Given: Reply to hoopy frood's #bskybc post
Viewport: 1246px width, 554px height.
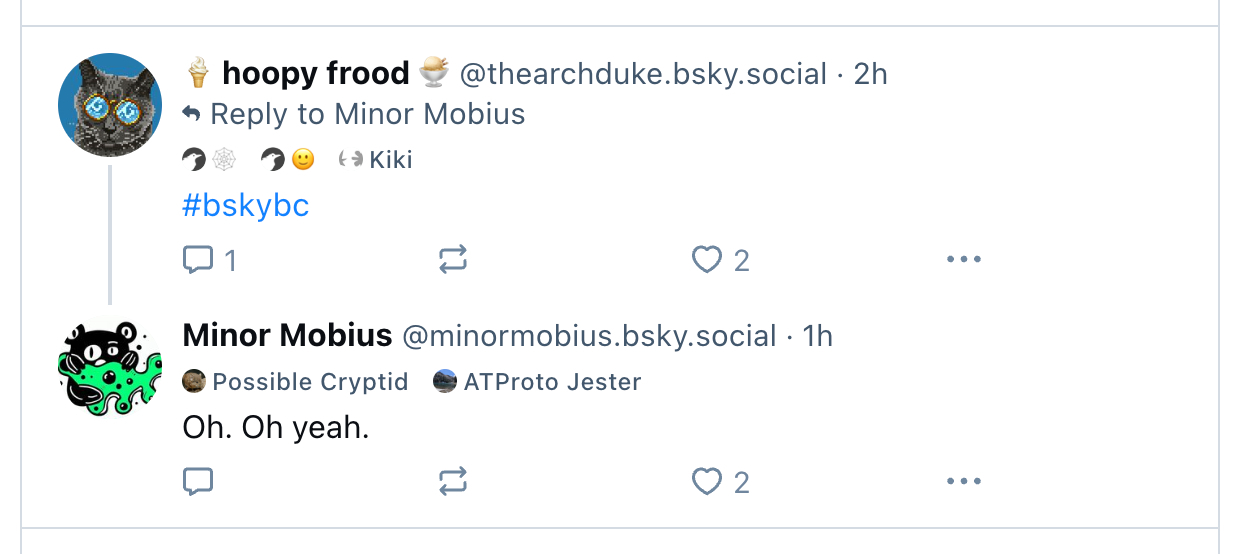Looking at the screenshot, I should coord(198,261).
